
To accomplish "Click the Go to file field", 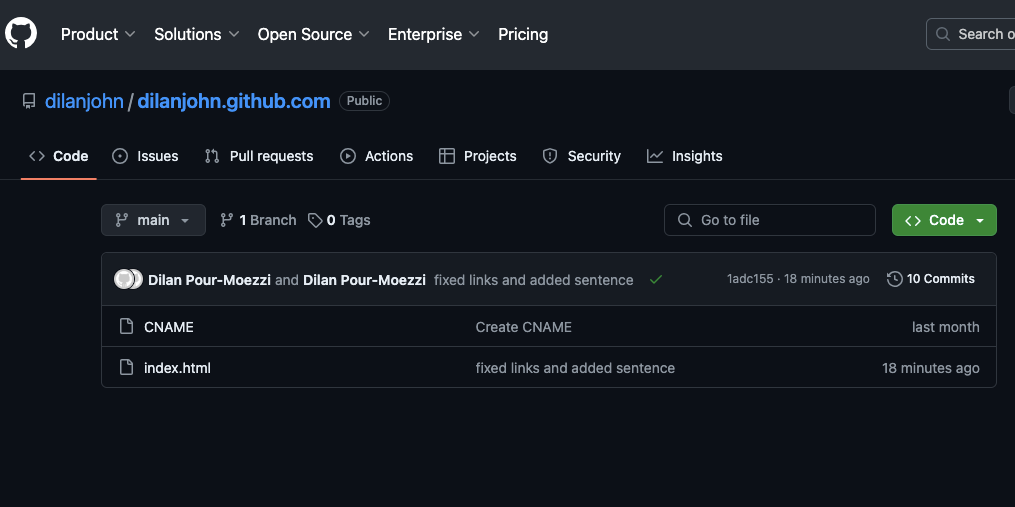I will 770,220.
